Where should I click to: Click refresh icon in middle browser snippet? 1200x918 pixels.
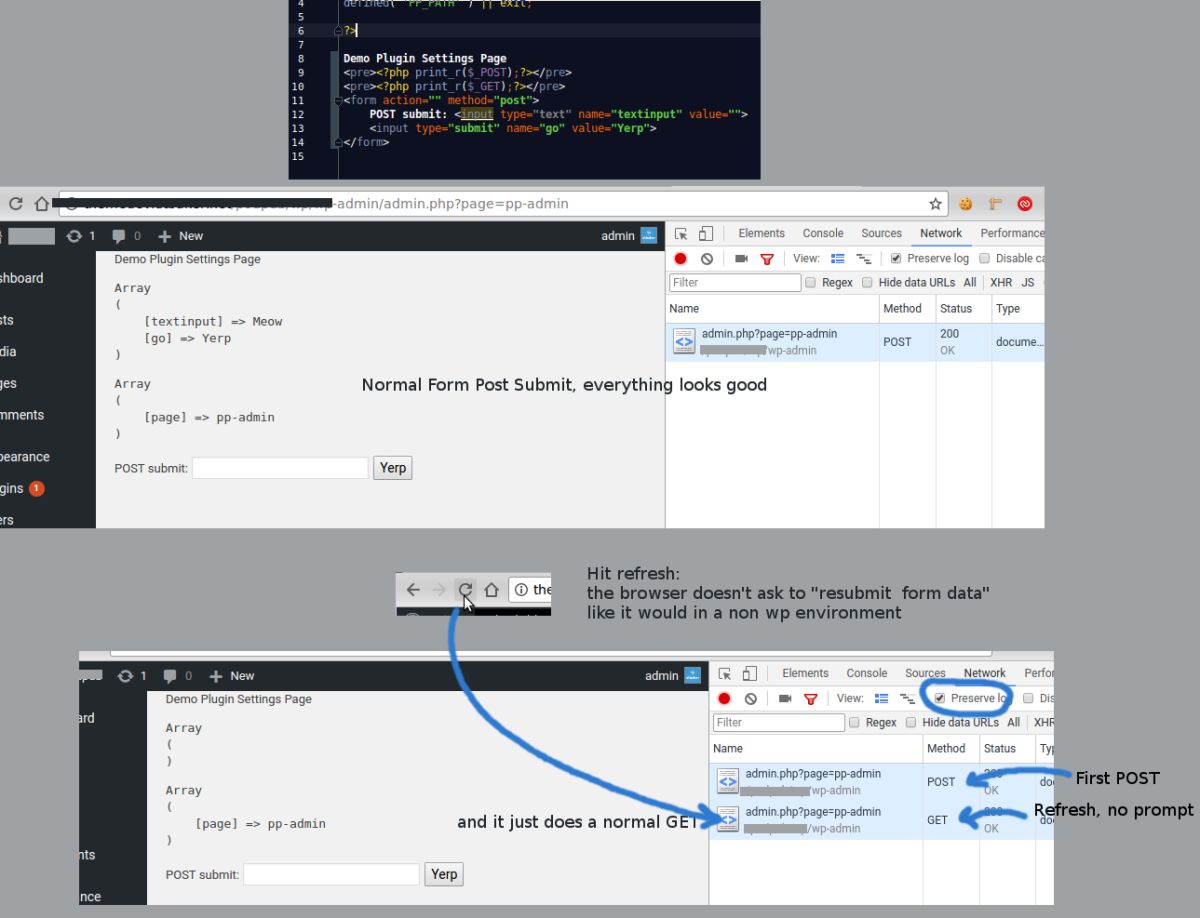point(465,590)
